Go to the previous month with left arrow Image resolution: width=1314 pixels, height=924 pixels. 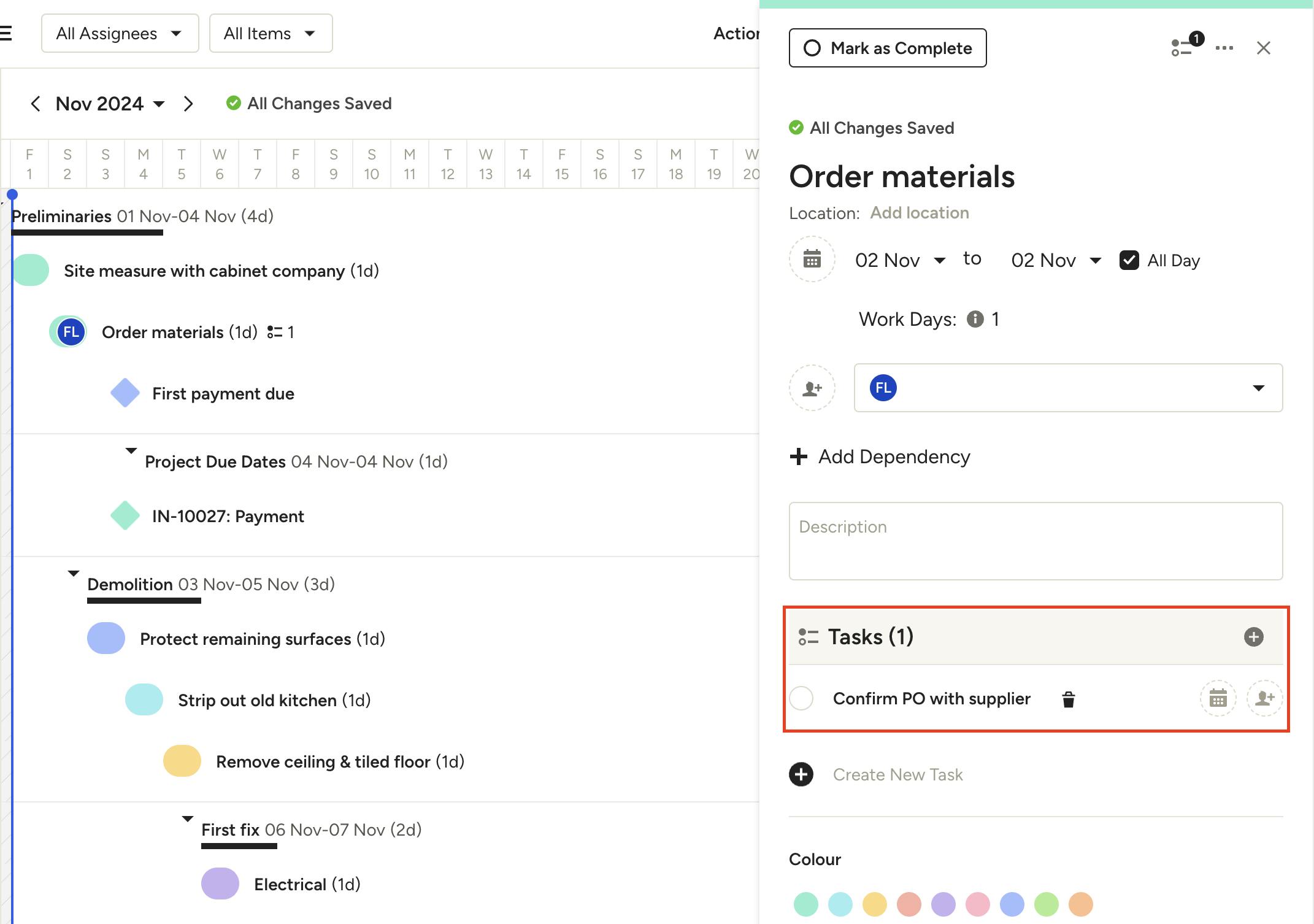click(x=36, y=104)
